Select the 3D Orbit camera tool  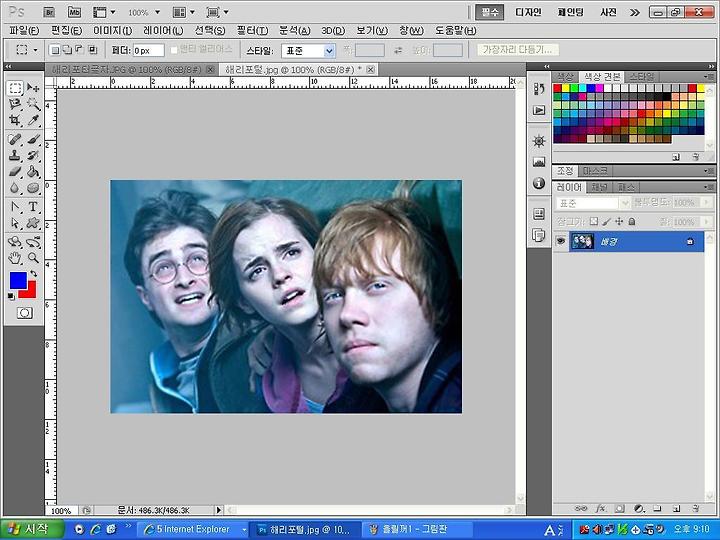pyautogui.click(x=33, y=242)
